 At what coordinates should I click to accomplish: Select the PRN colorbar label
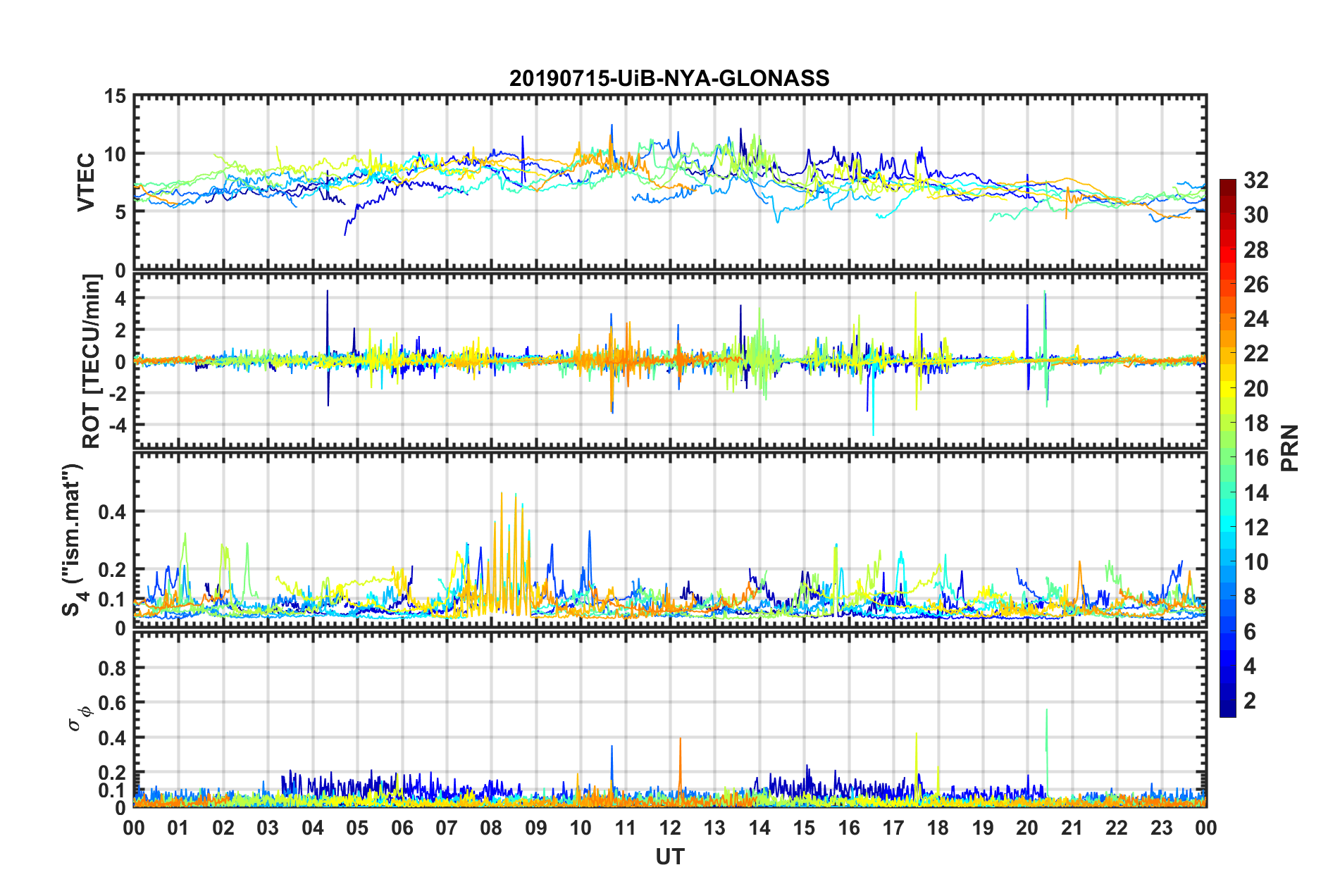point(1290,448)
